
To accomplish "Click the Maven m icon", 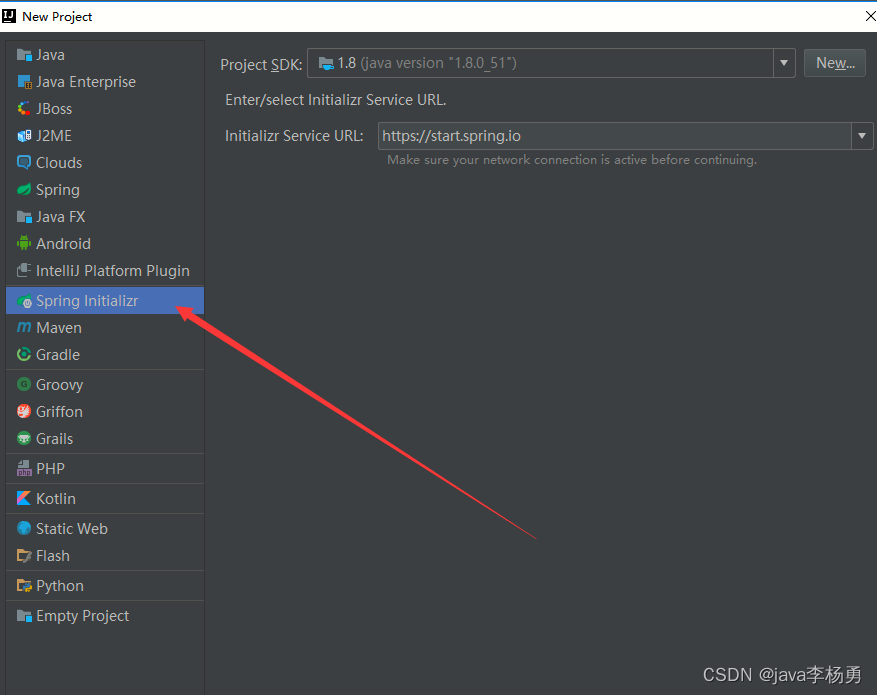I will pos(24,328).
